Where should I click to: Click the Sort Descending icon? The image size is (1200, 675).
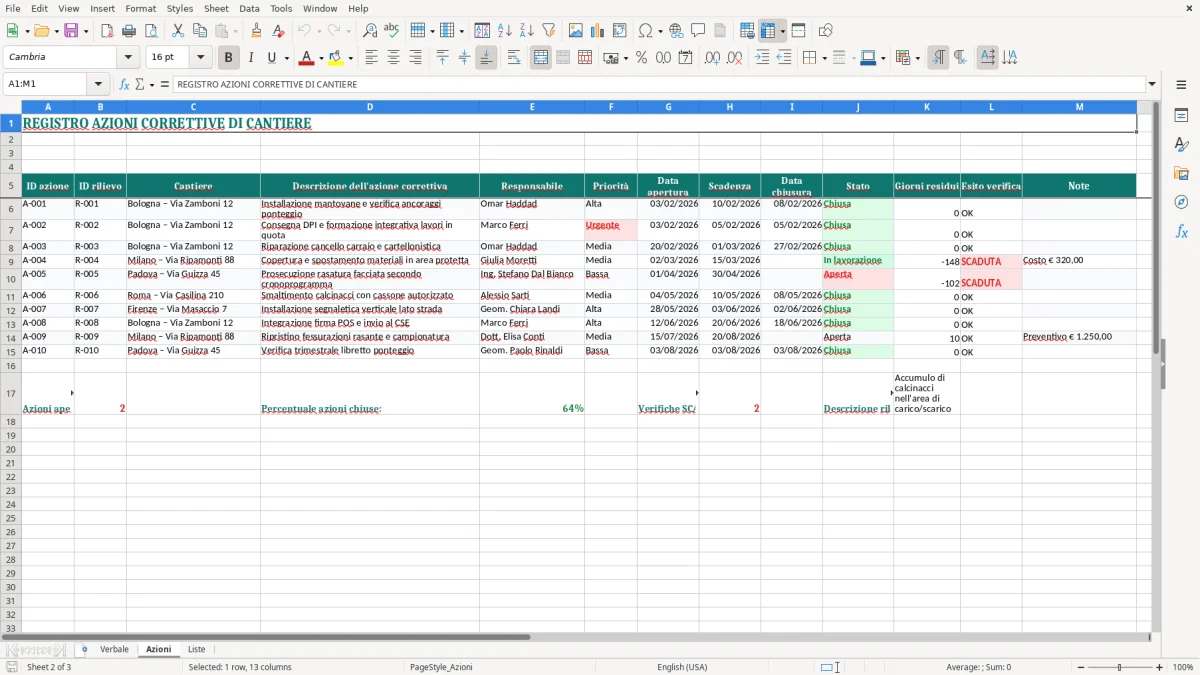click(x=527, y=31)
